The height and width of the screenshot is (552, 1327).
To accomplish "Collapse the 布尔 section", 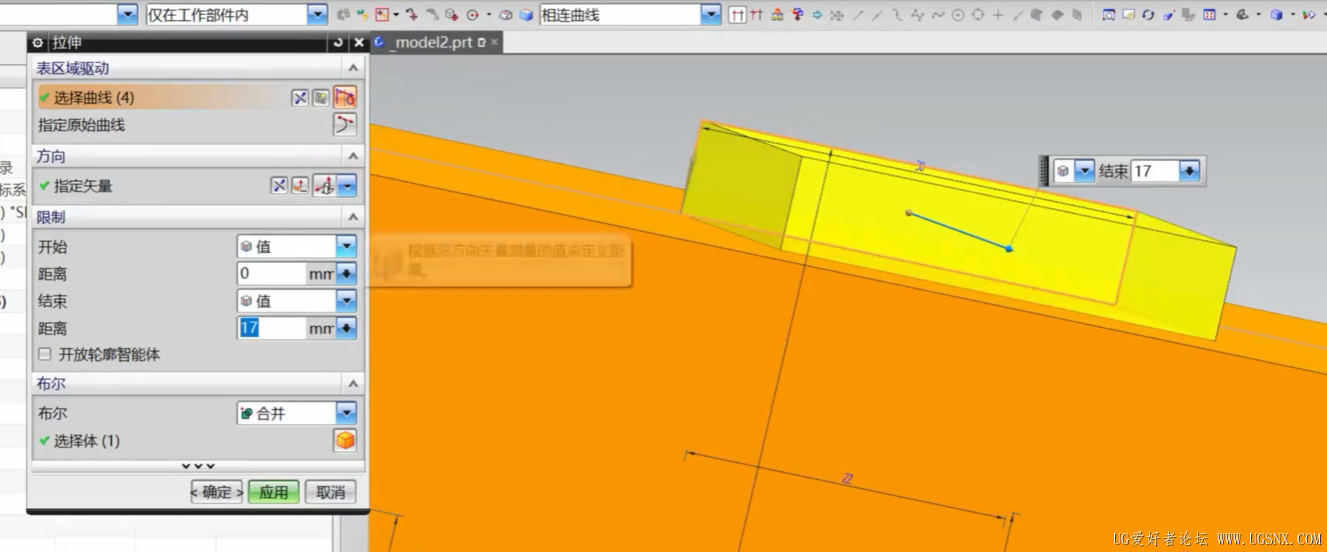I will pos(353,384).
